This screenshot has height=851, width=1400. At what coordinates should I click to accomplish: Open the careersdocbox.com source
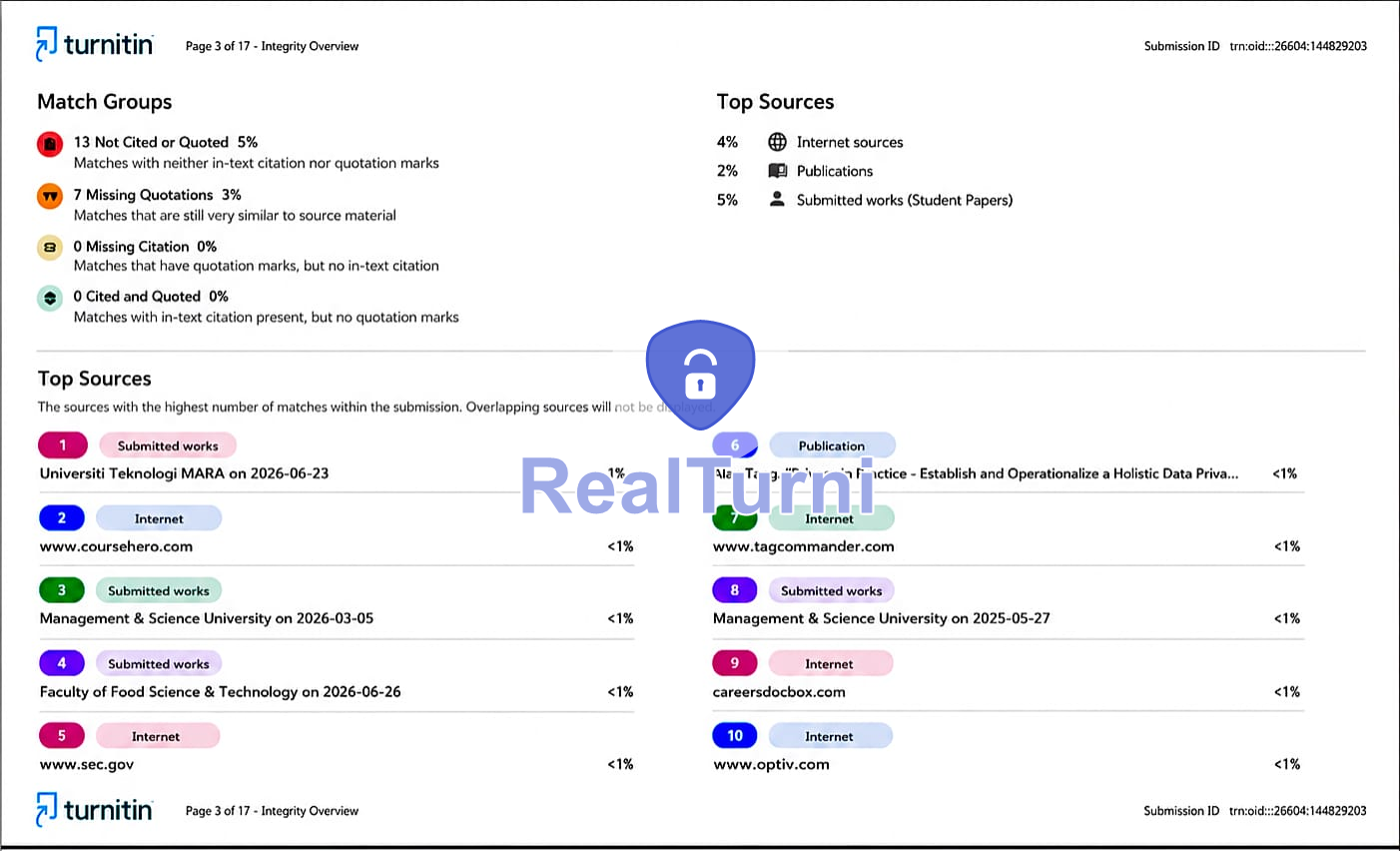779,691
